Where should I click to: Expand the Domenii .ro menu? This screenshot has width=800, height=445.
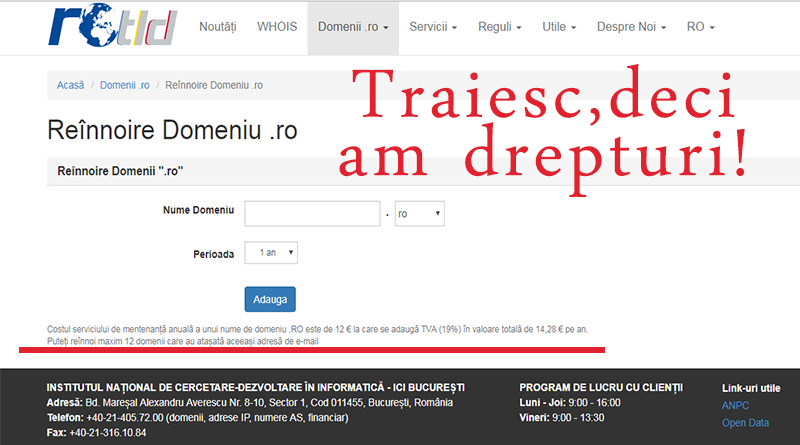[353, 27]
